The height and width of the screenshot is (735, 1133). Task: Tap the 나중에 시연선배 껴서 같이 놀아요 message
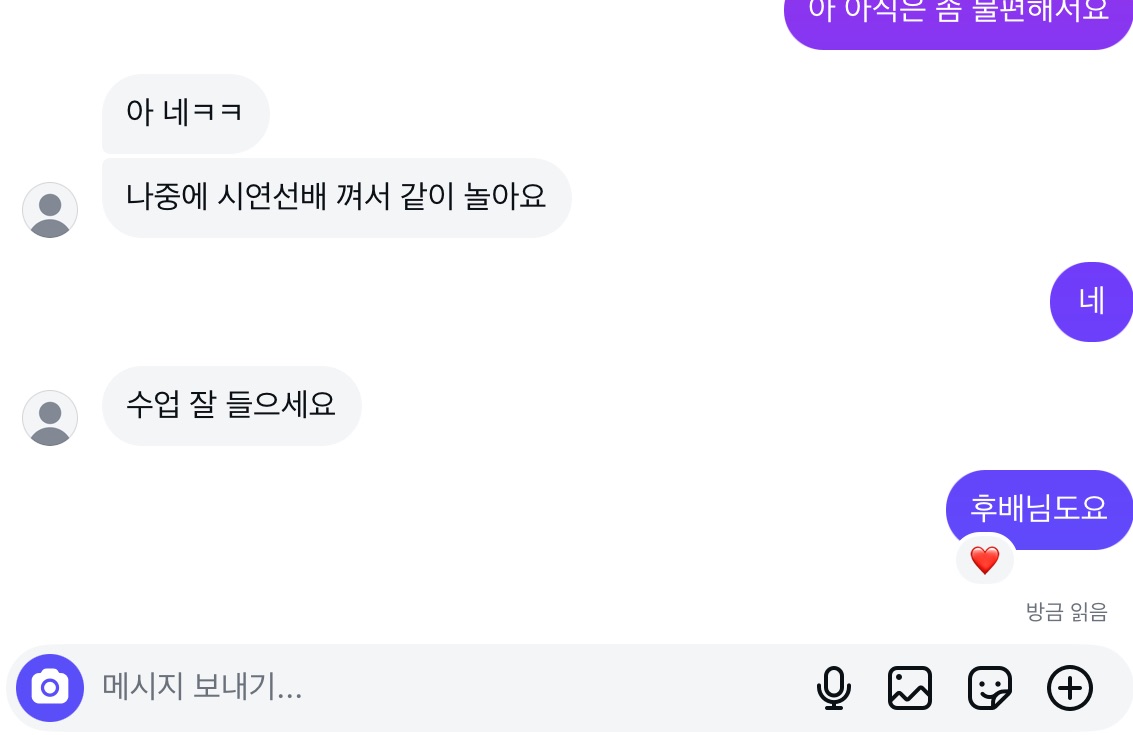click(336, 197)
